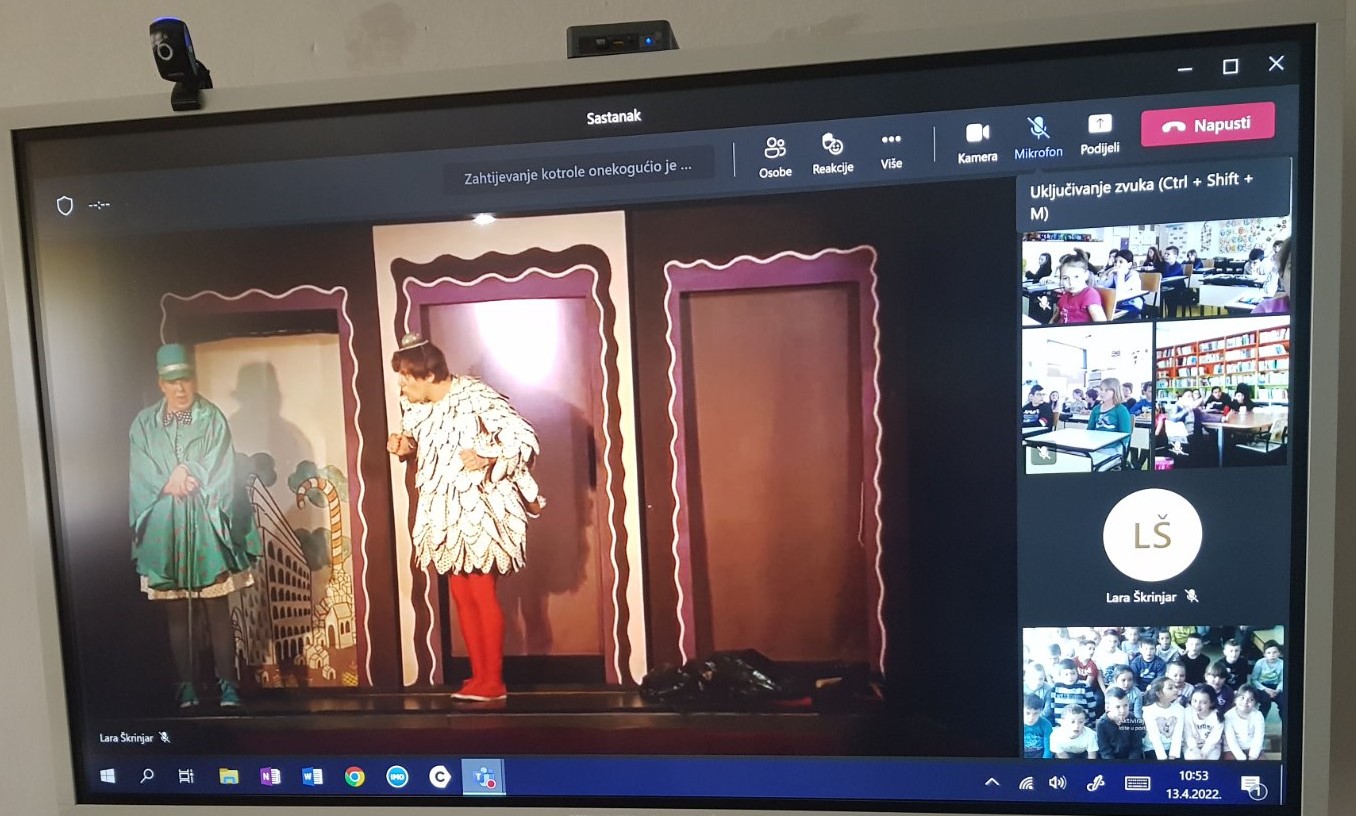The height and width of the screenshot is (816, 1356).
Task: Click the speaker volume tray icon
Action: coord(1057,783)
